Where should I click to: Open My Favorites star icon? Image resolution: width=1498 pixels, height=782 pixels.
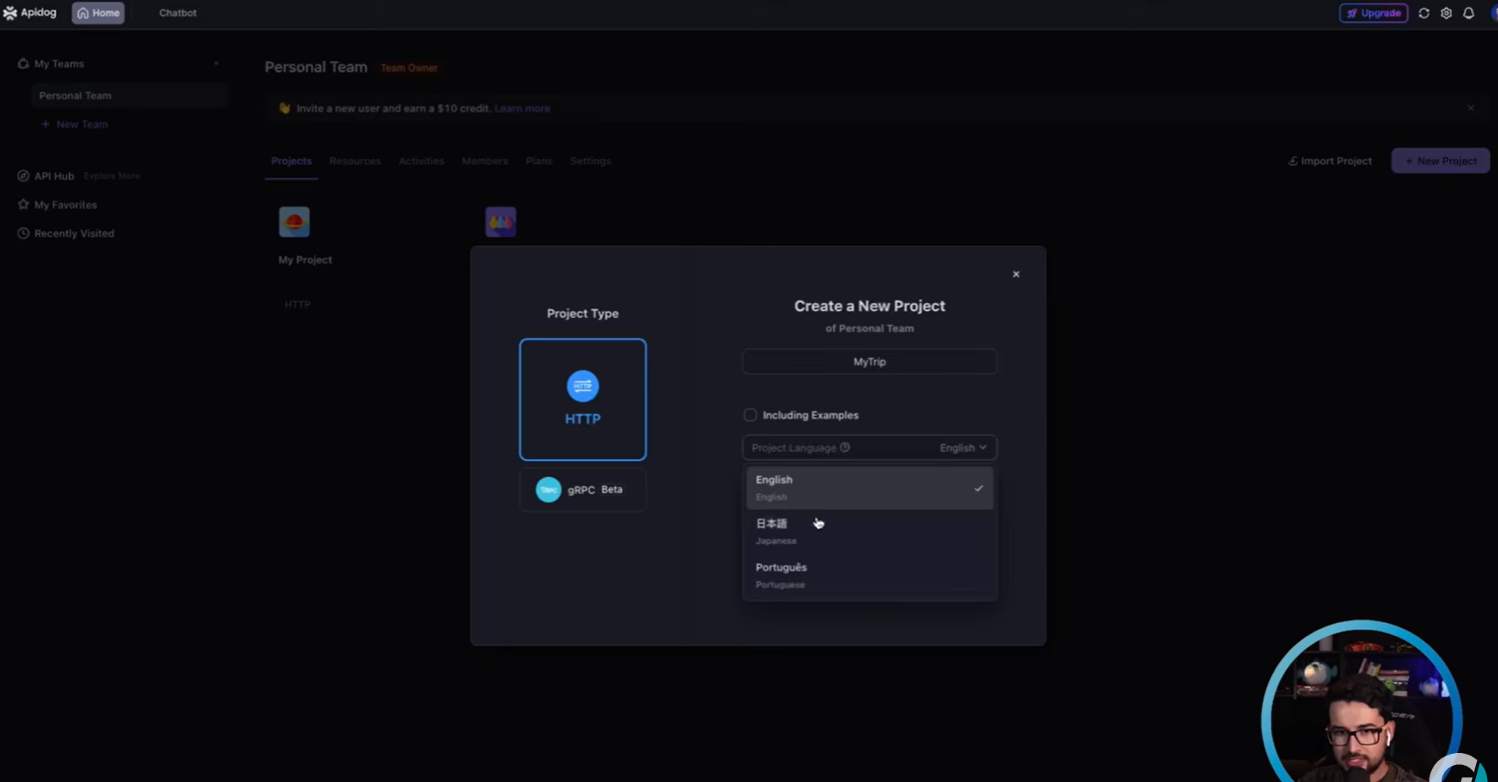[x=23, y=205]
